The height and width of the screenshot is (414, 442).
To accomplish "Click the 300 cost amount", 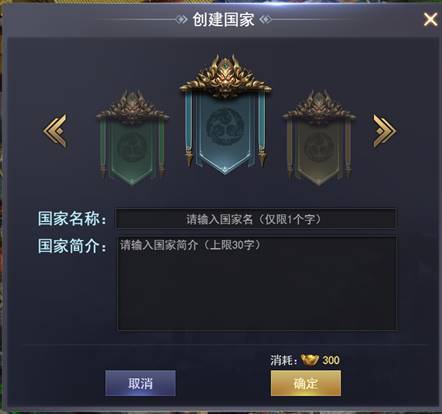I will coord(331,360).
